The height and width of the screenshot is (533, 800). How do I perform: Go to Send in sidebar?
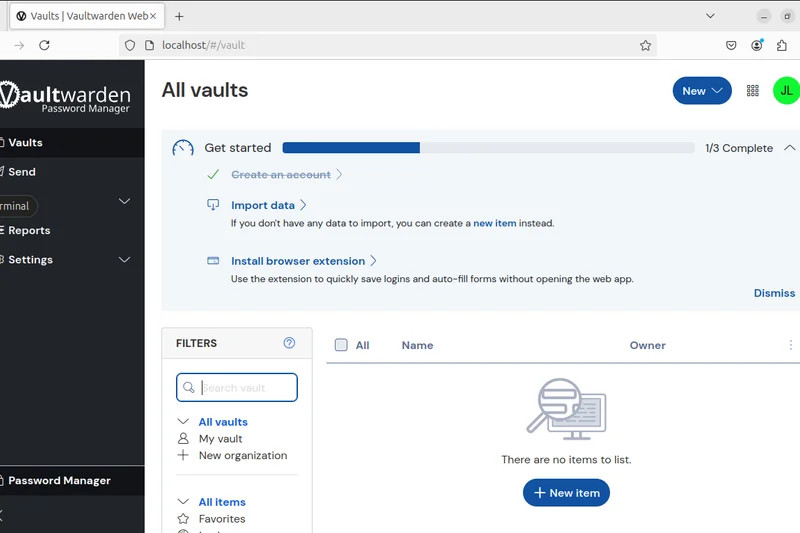pyautogui.click(x=22, y=172)
